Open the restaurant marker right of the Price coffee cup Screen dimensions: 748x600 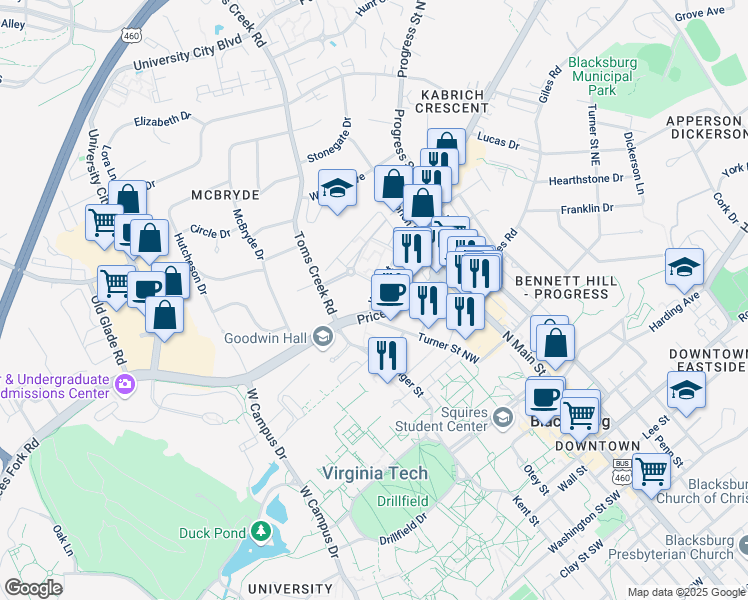click(x=428, y=304)
